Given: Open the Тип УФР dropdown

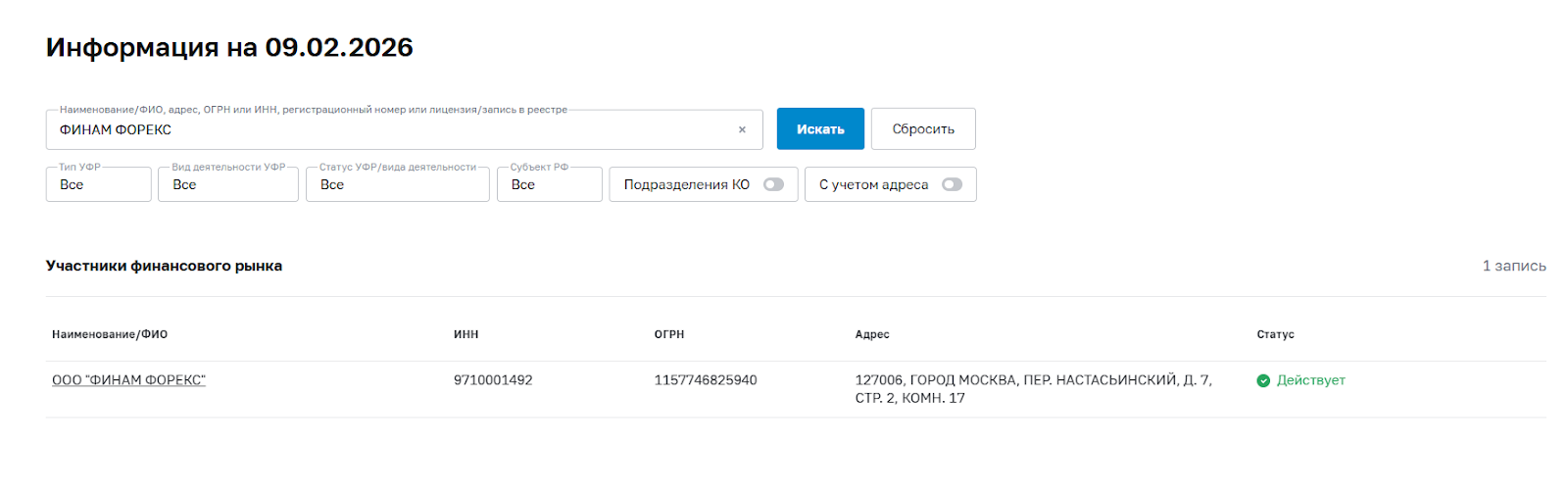Looking at the screenshot, I should tap(98, 184).
